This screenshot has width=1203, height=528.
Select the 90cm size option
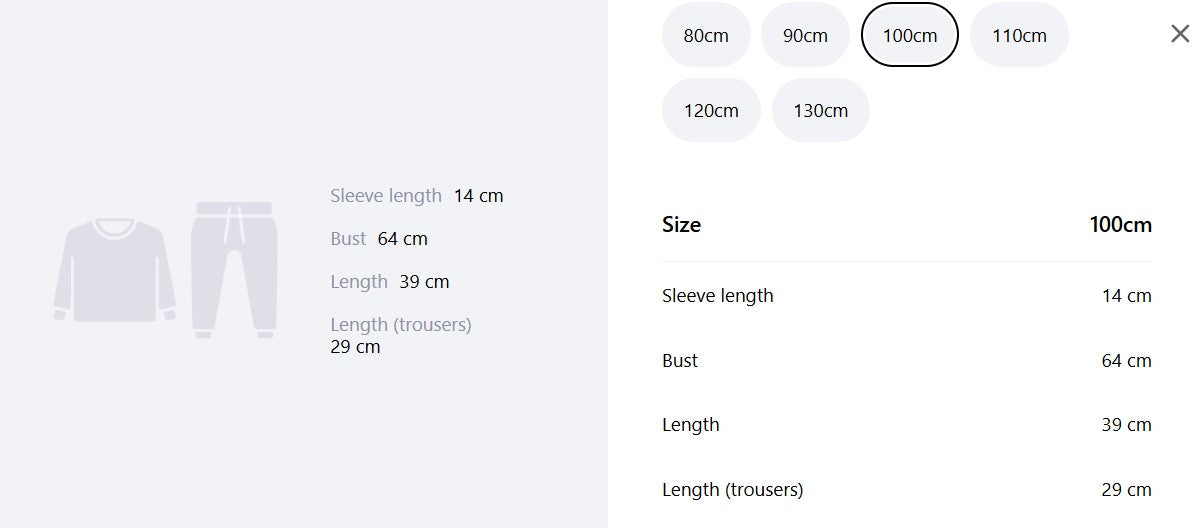[805, 35]
